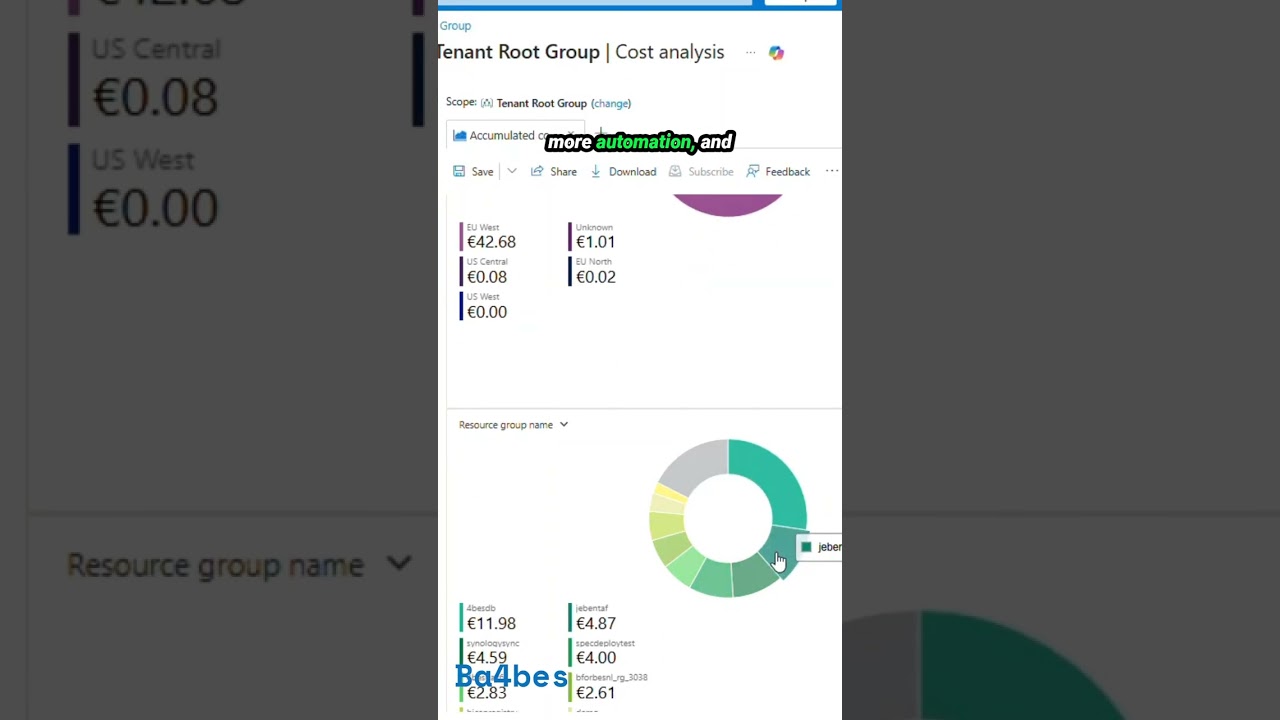Select the EU West €42.68 legend entry
This screenshot has height=720, width=1280.
(489, 237)
